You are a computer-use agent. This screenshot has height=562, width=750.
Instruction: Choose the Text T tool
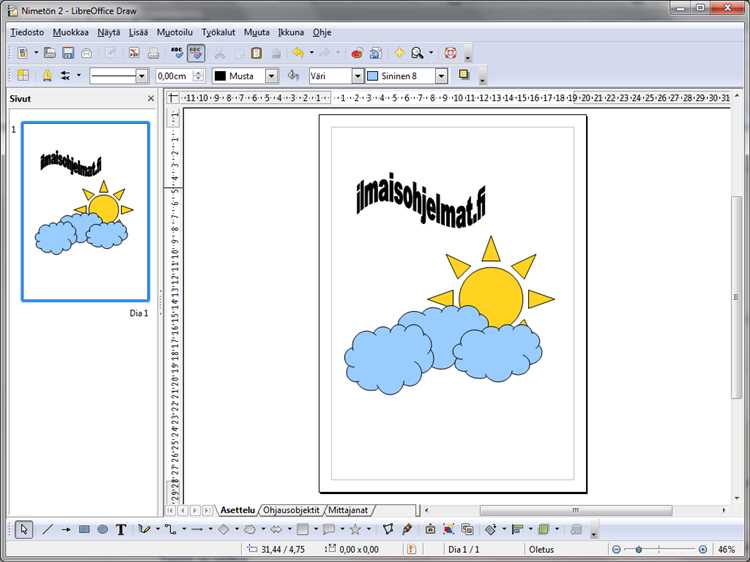(x=121, y=529)
